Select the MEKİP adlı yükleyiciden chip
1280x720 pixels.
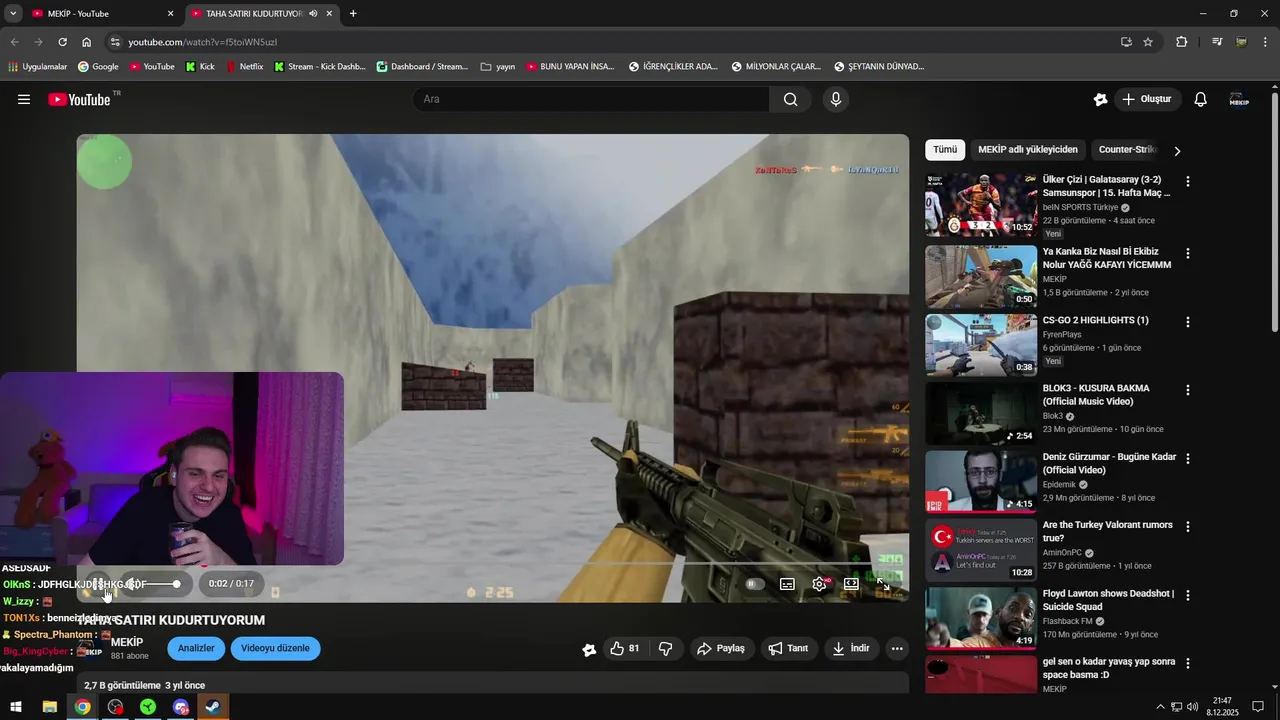coord(1028,150)
